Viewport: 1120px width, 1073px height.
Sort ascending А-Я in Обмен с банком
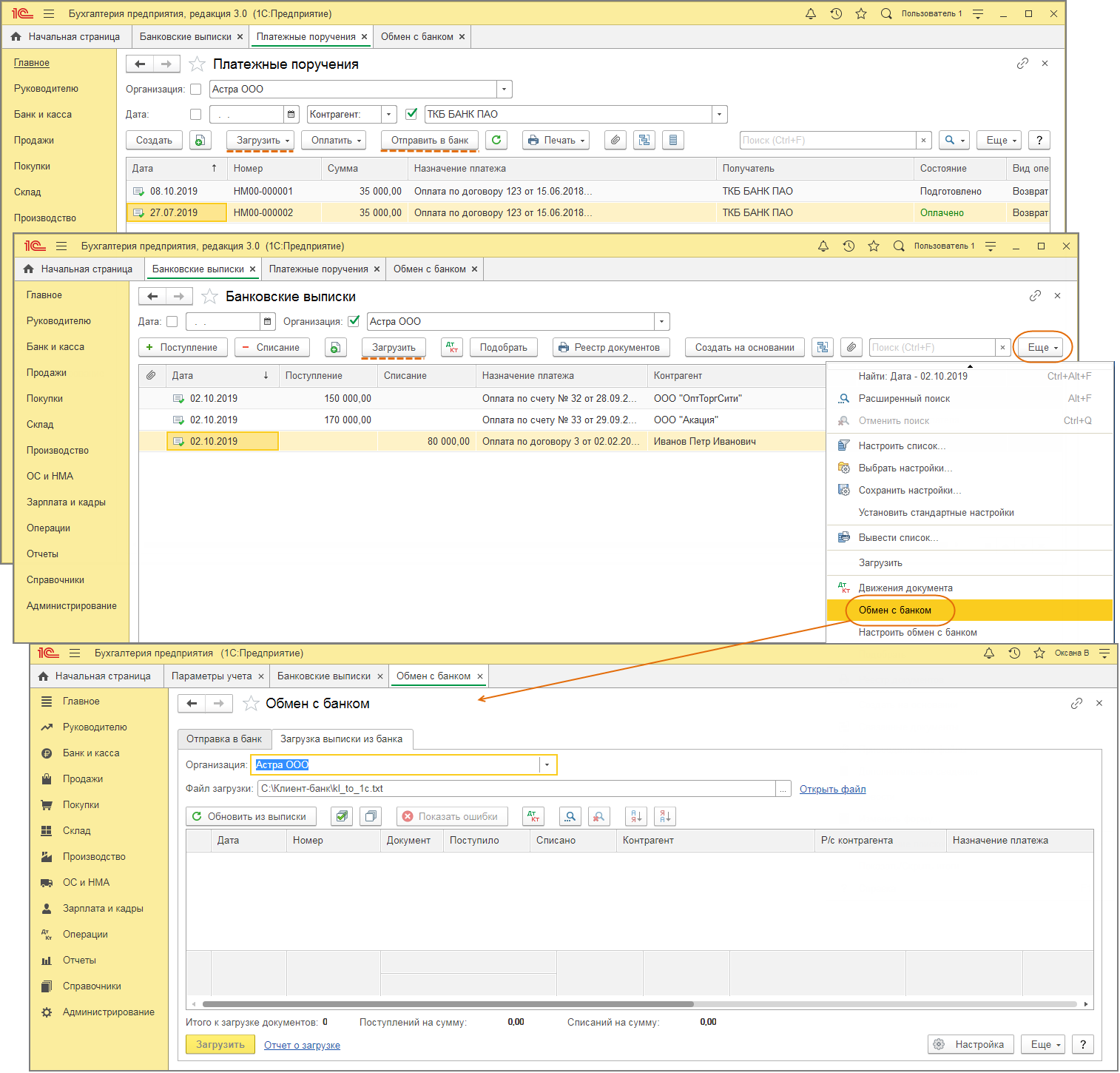[636, 816]
